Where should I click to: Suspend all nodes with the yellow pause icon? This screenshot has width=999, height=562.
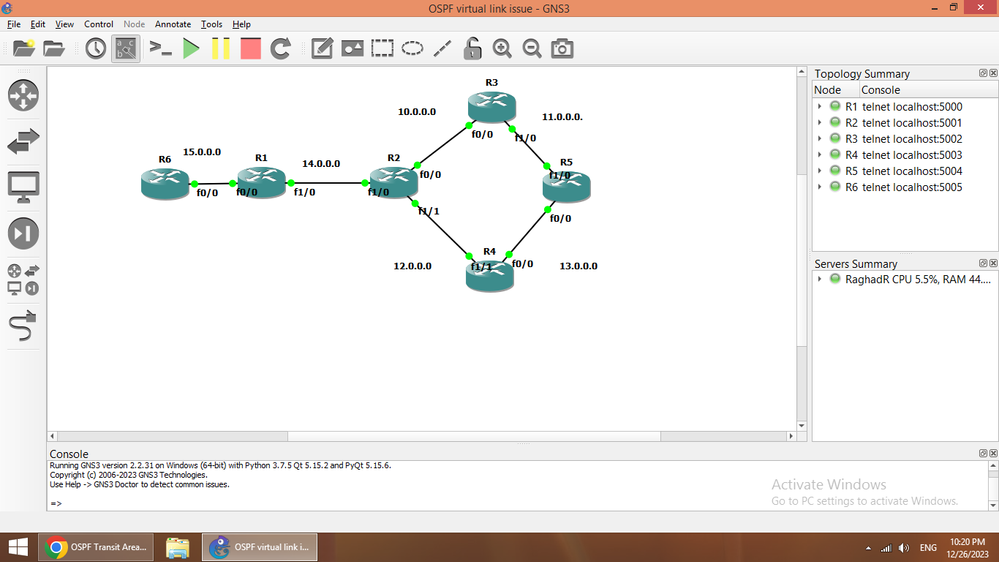point(220,48)
